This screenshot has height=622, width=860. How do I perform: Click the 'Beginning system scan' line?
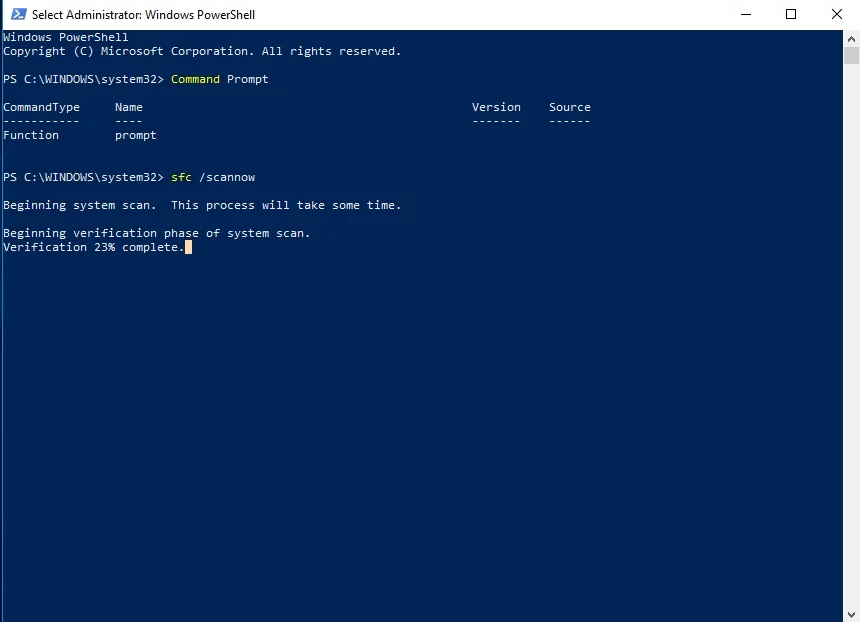pyautogui.click(x=202, y=205)
